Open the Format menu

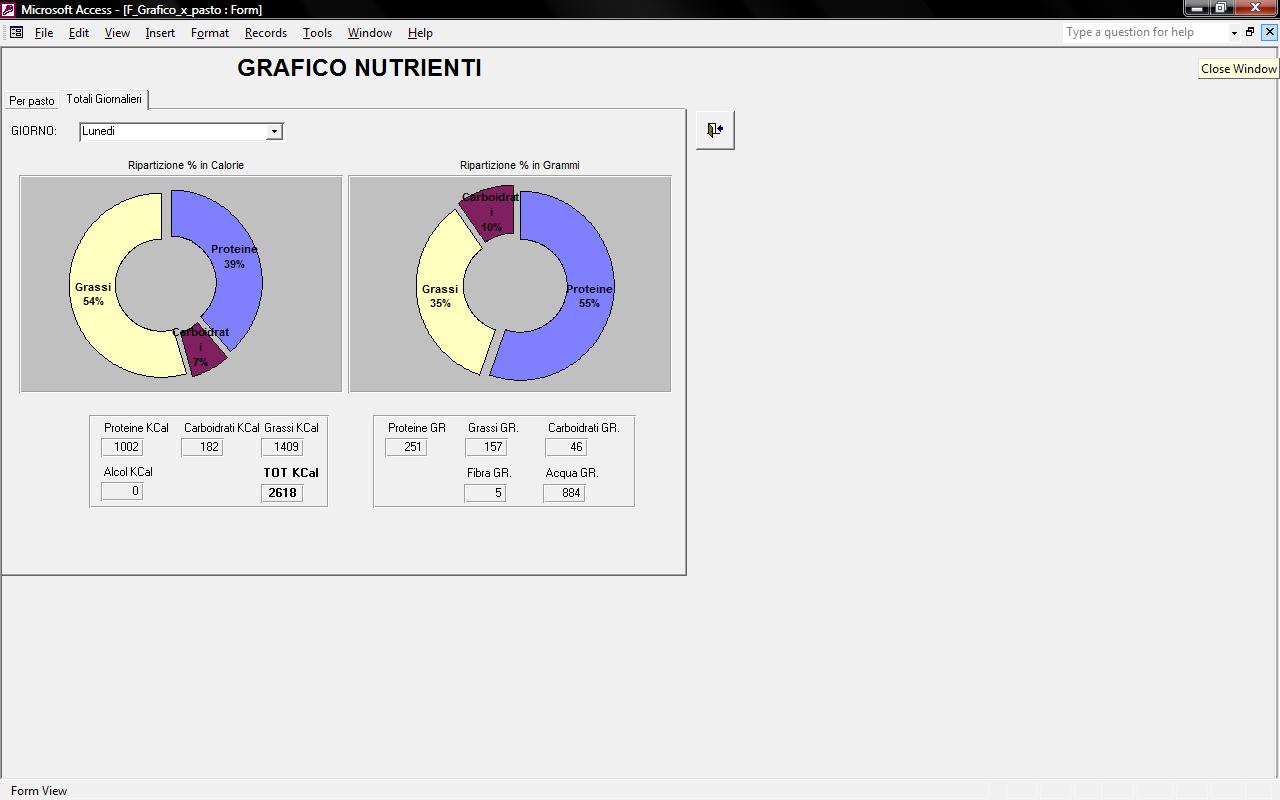pyautogui.click(x=209, y=32)
